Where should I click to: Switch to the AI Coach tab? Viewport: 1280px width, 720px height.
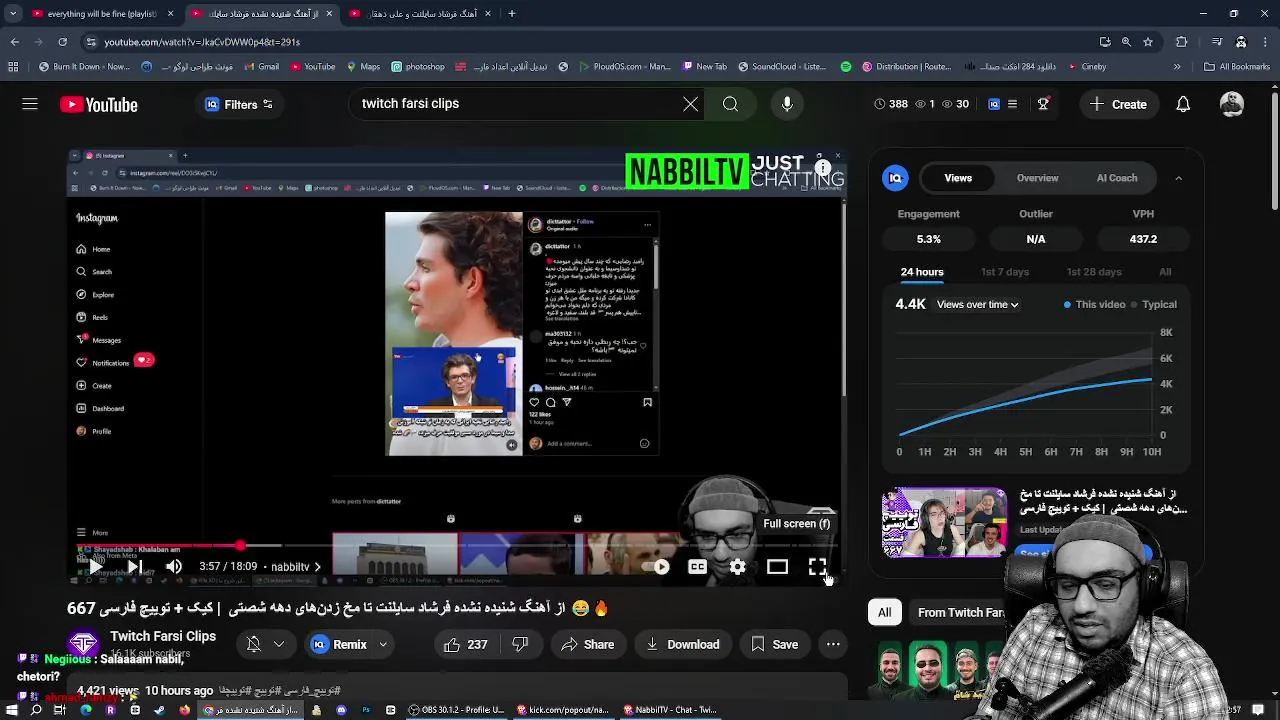coord(1117,178)
